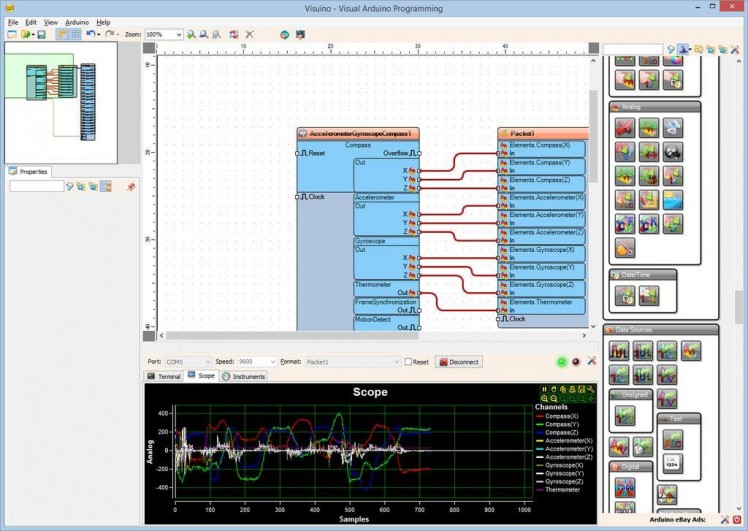Open the Arduino menu
This screenshot has height=531, width=748.
(x=77, y=21)
